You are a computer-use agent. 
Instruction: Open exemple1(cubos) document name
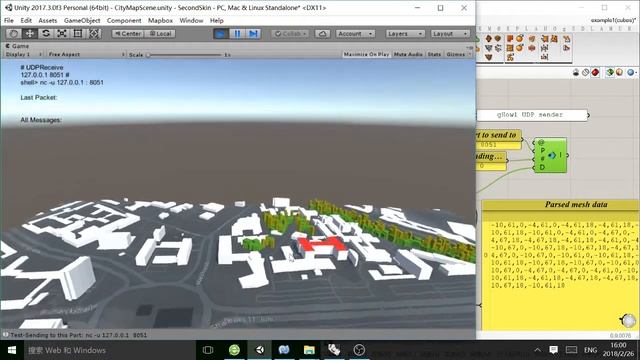click(x=613, y=20)
